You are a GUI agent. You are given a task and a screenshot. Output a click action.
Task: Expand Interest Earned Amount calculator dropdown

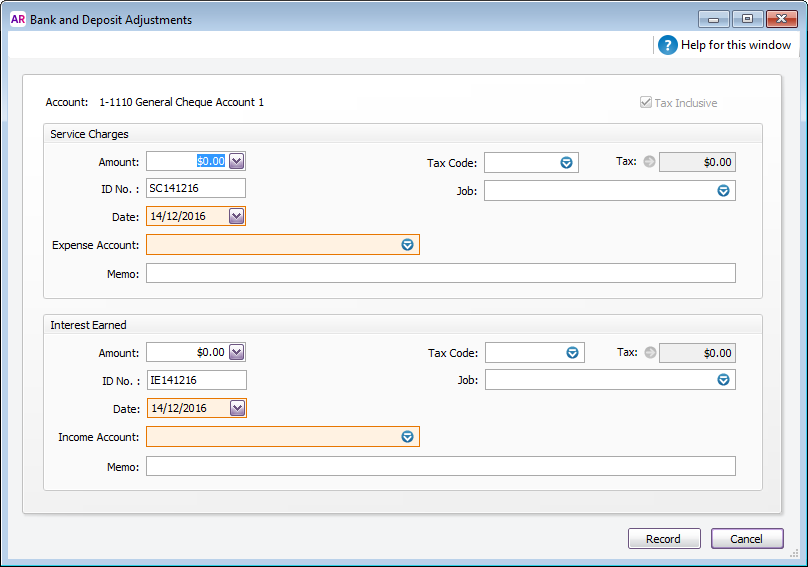[x=237, y=353]
